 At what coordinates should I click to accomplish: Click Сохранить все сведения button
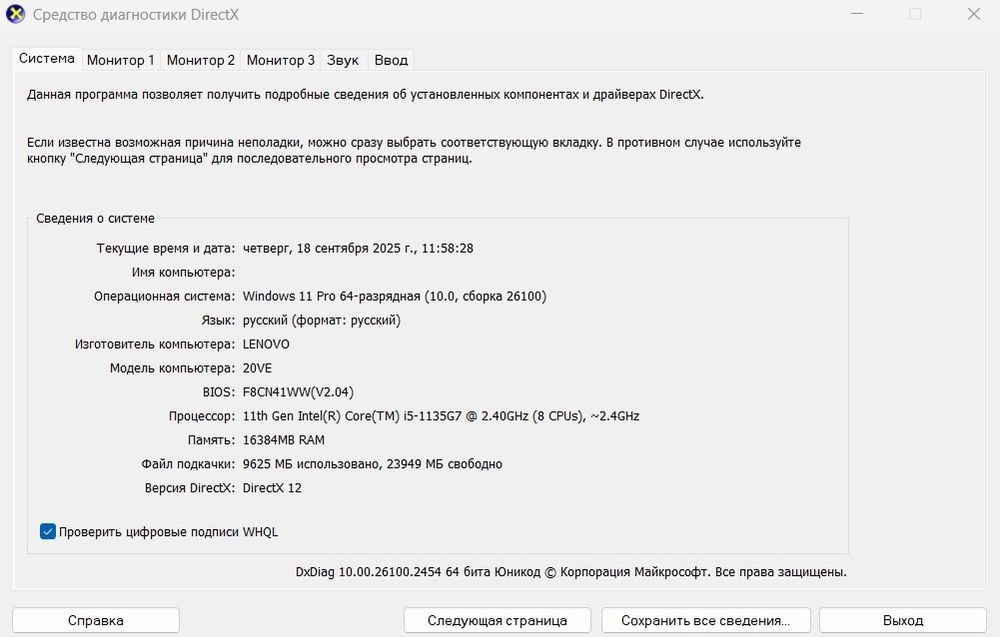coord(705,620)
